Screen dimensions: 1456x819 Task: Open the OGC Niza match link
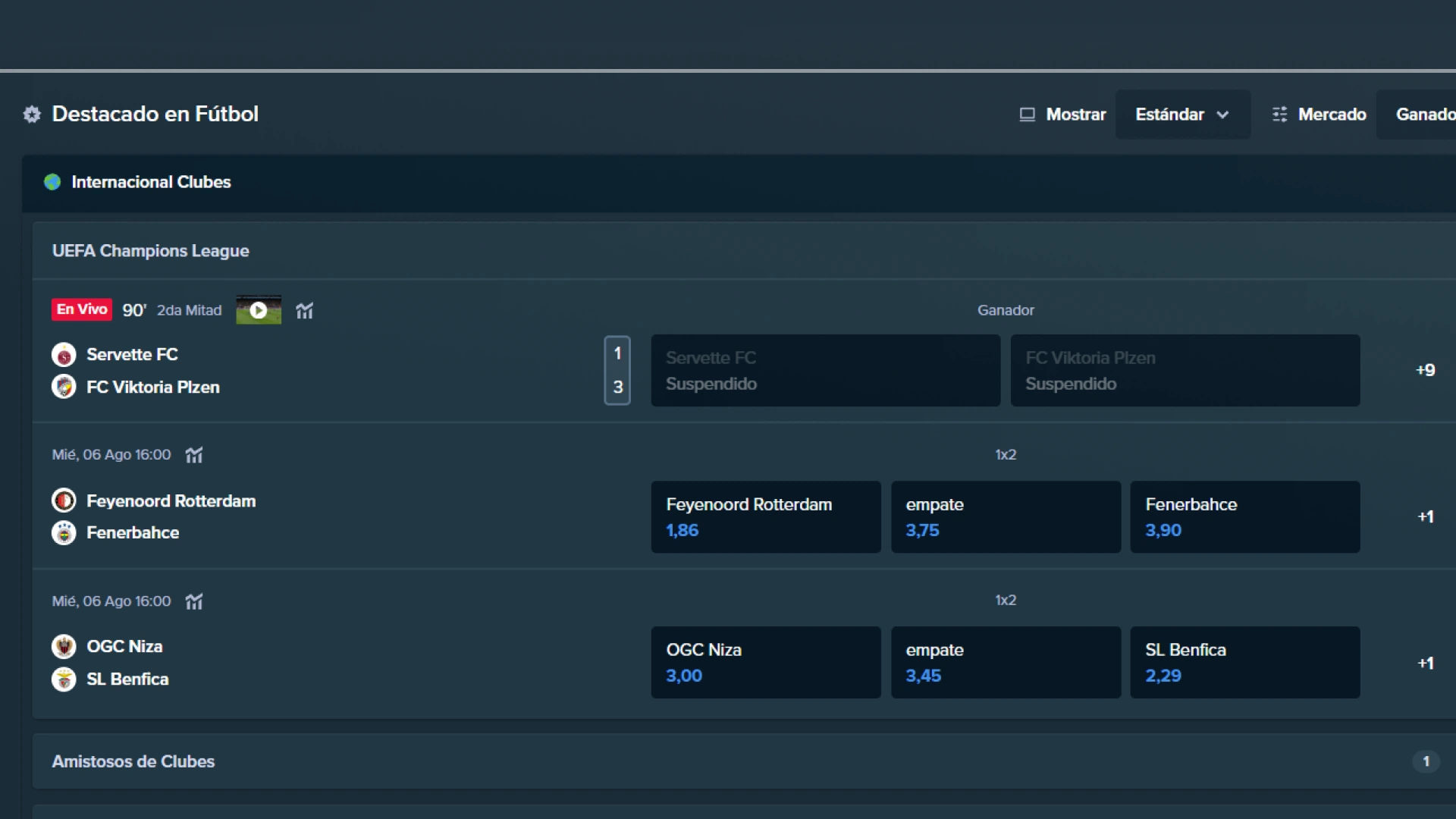point(124,647)
